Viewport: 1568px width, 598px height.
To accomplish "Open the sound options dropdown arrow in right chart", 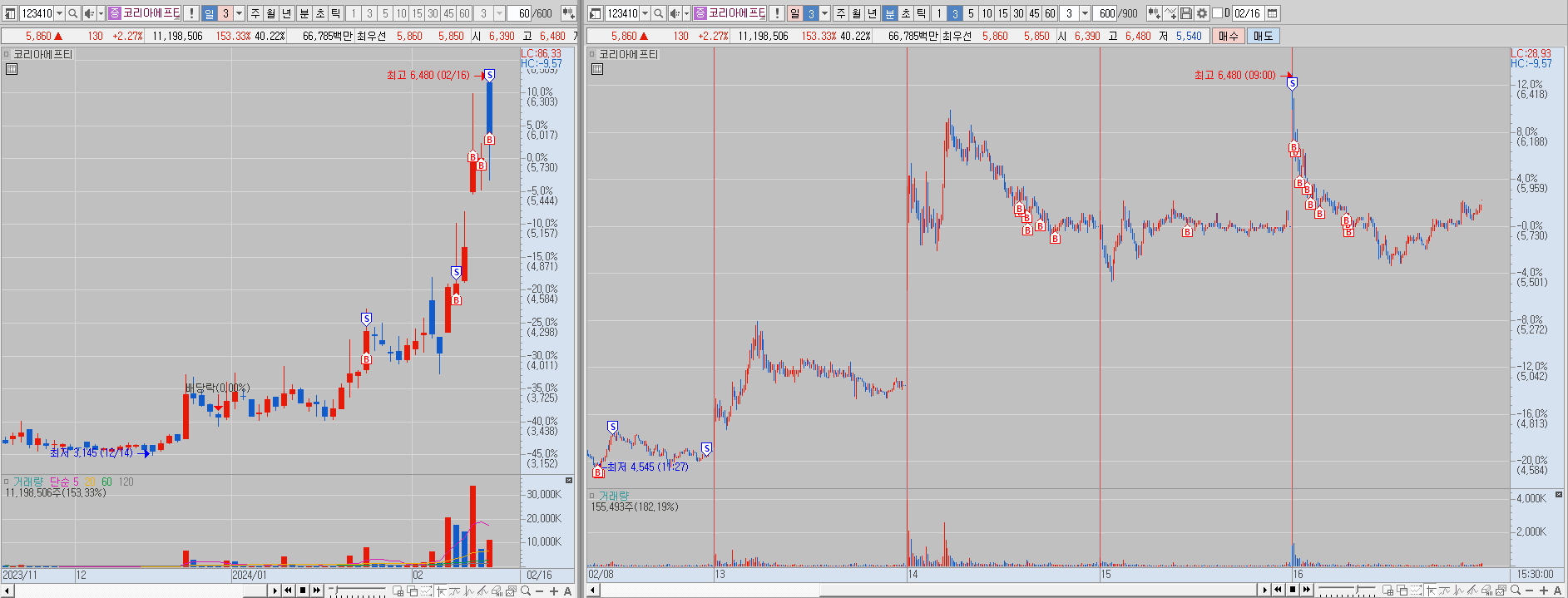I will tap(686, 13).
